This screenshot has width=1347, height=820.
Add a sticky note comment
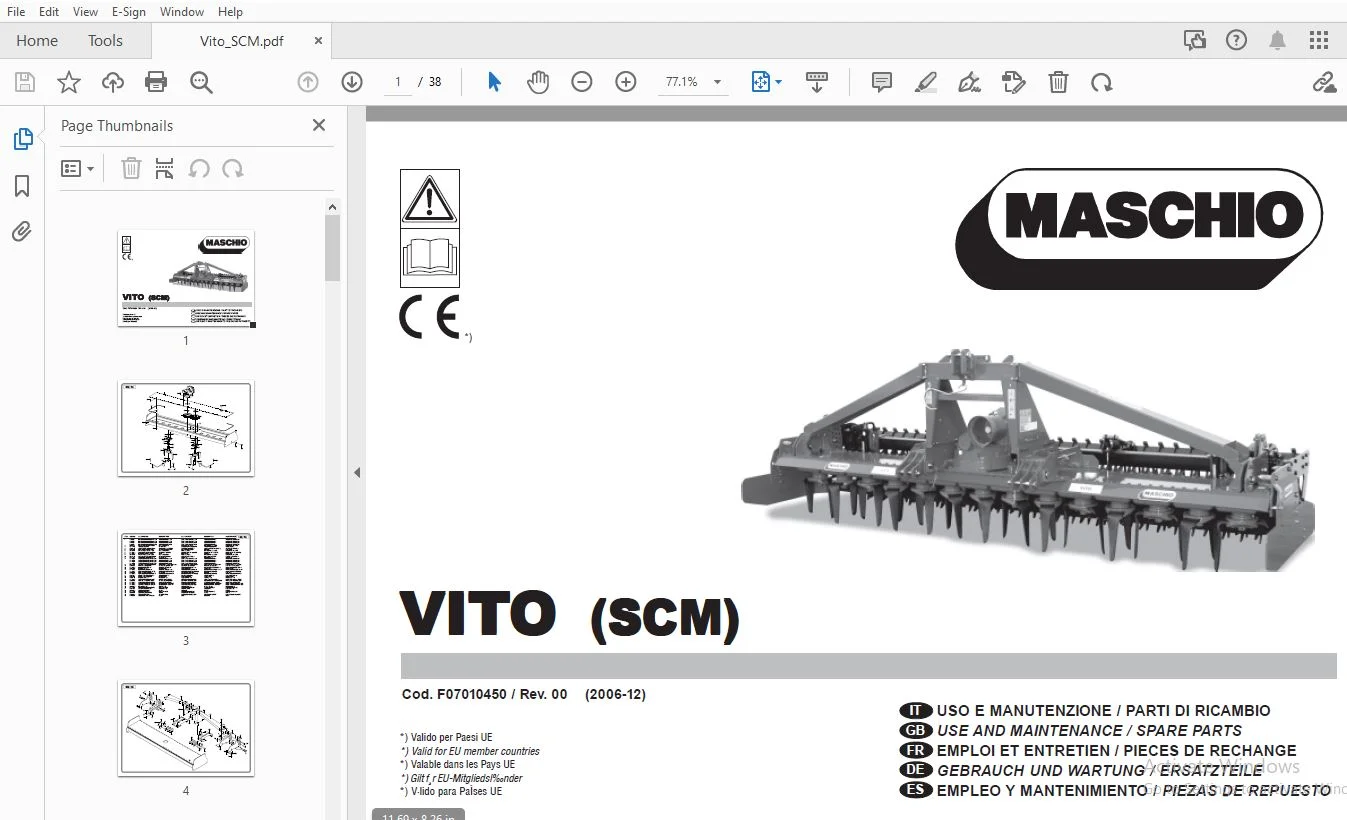882,82
